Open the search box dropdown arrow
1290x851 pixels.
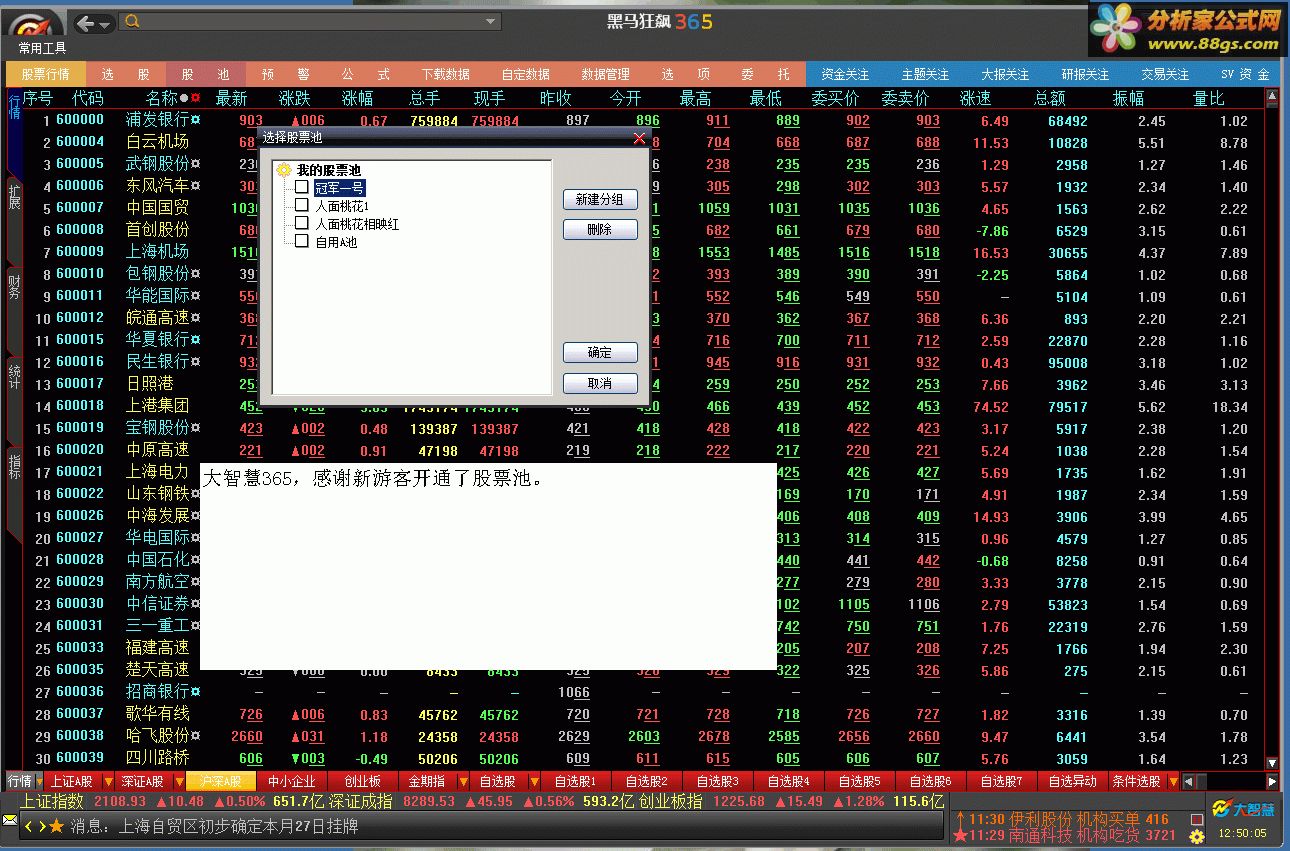[491, 22]
